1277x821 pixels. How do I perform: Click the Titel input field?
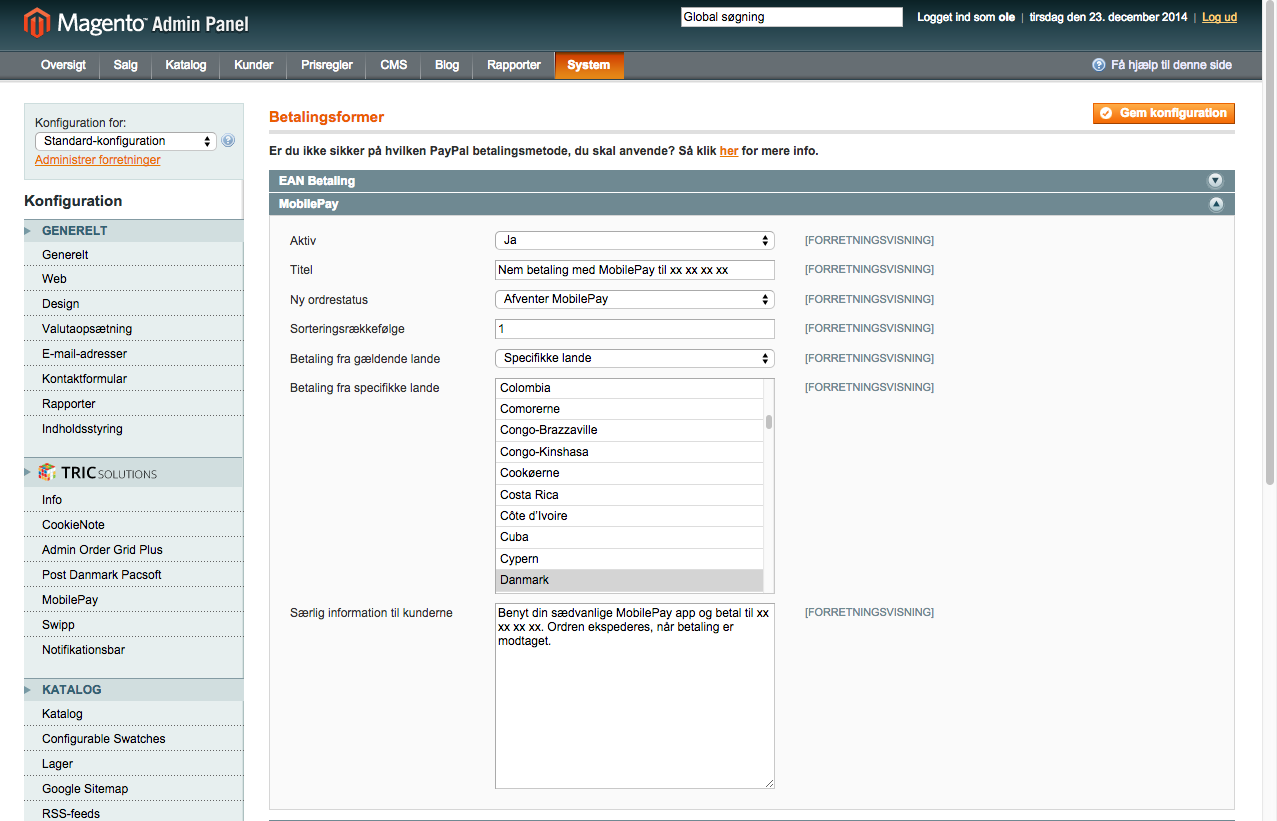pos(634,270)
